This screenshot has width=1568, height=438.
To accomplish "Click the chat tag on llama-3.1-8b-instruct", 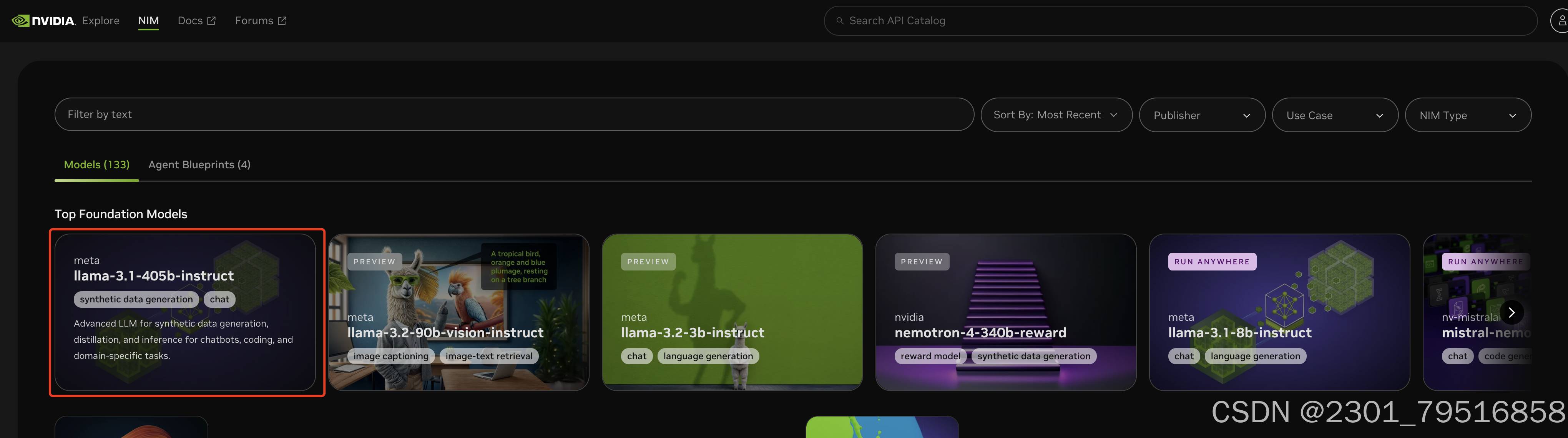I will pos(1184,357).
